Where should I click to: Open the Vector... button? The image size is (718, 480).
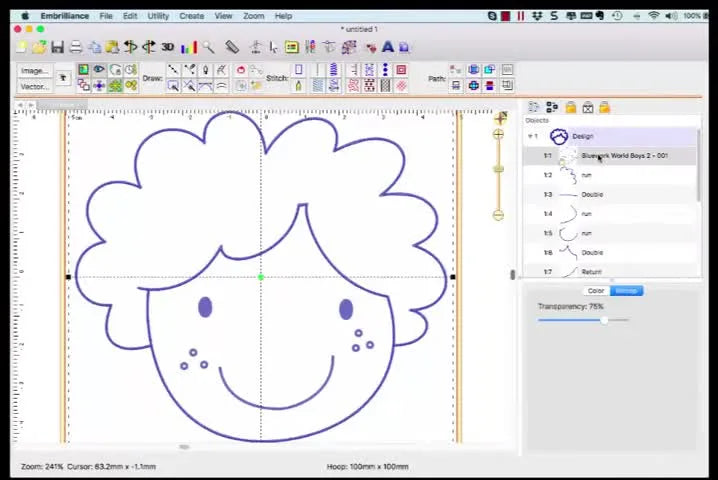34,86
